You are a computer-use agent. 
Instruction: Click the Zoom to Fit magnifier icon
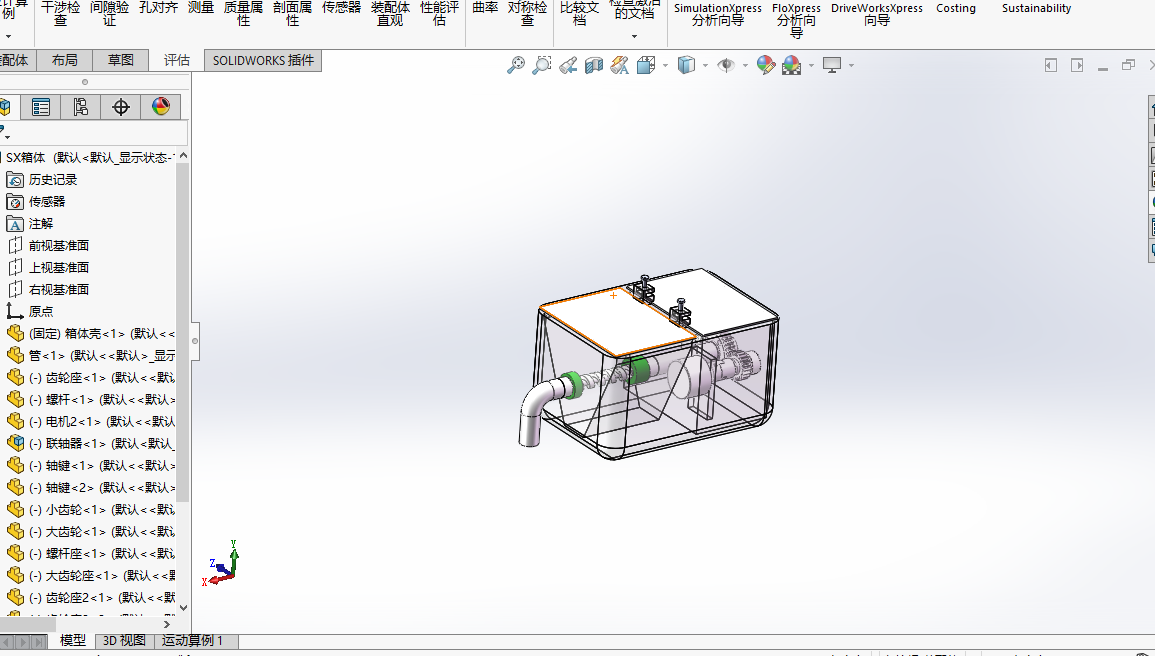(x=516, y=66)
